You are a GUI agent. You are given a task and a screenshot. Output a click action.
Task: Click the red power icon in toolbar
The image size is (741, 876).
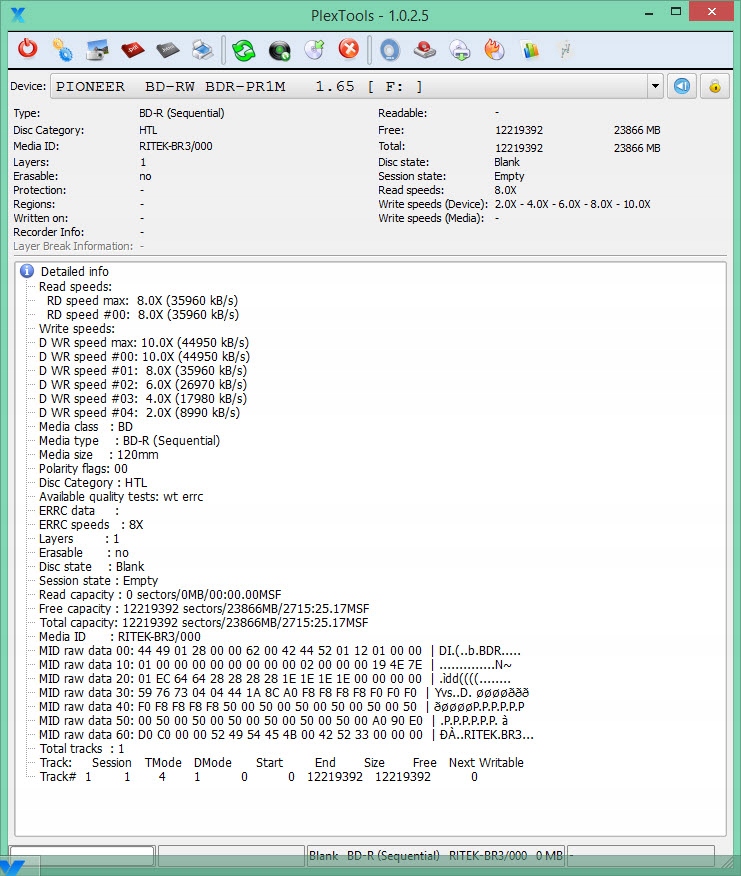tap(28, 49)
